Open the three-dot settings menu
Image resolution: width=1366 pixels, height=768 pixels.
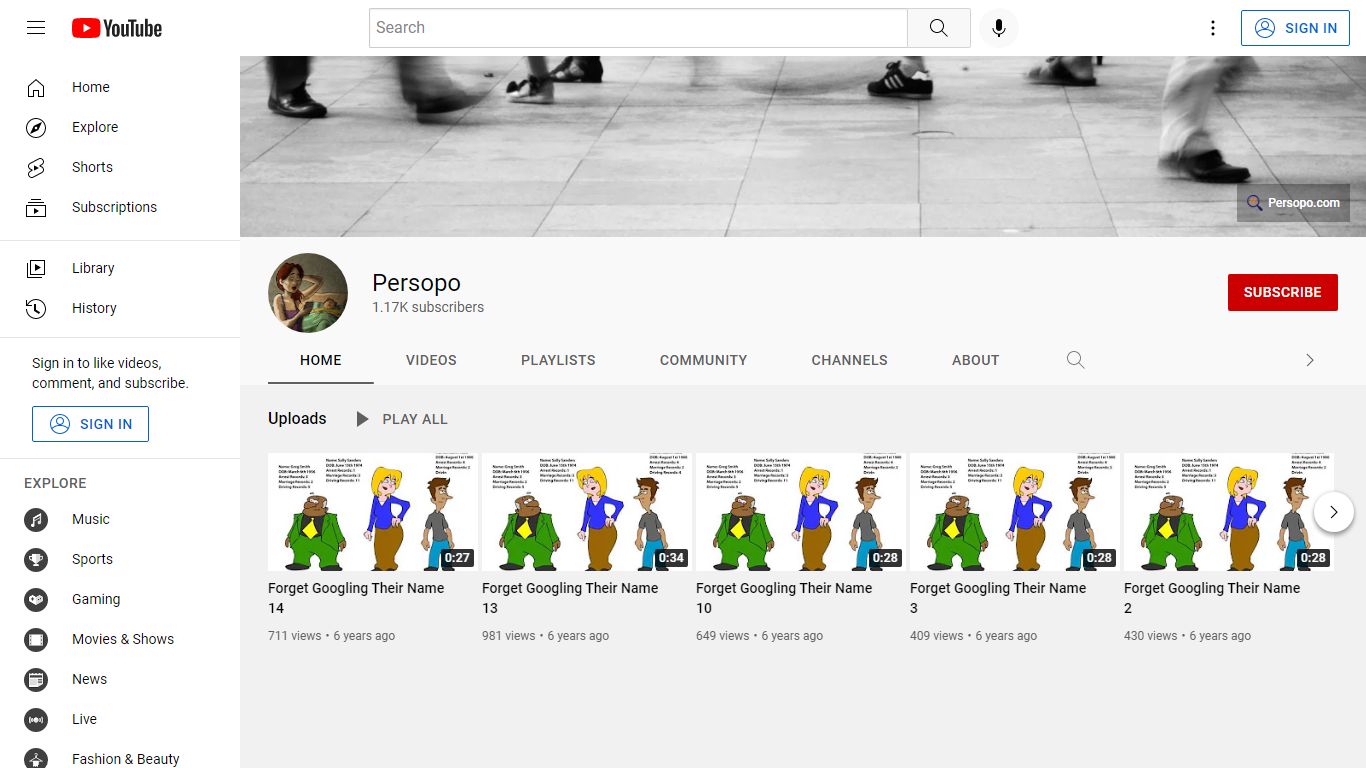click(x=1213, y=28)
